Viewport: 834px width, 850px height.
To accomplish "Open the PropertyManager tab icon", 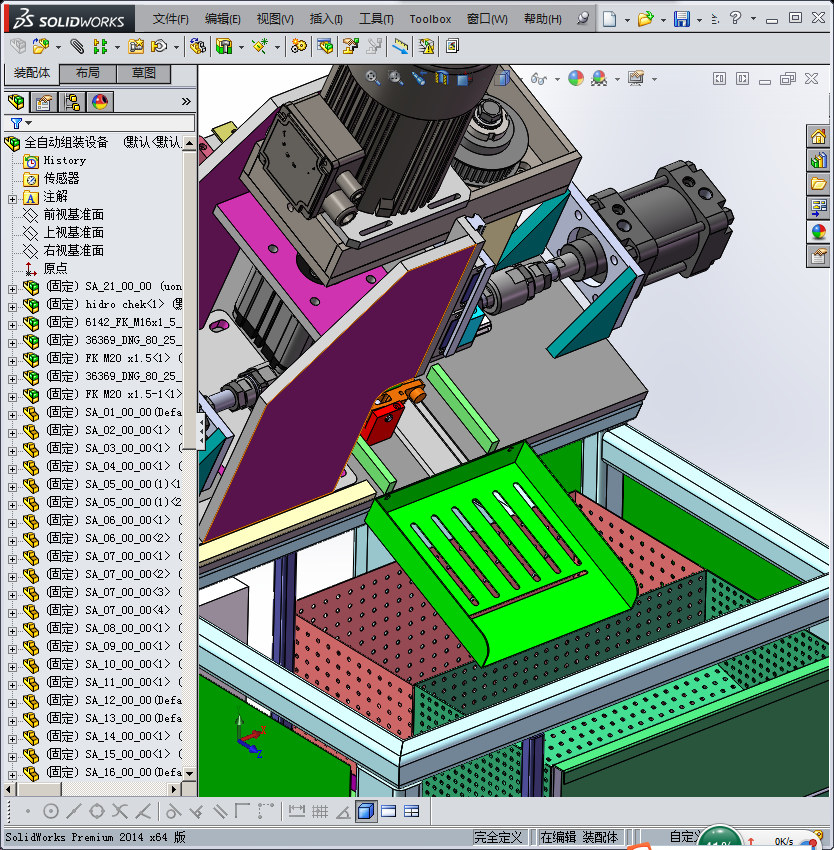I will [44, 101].
